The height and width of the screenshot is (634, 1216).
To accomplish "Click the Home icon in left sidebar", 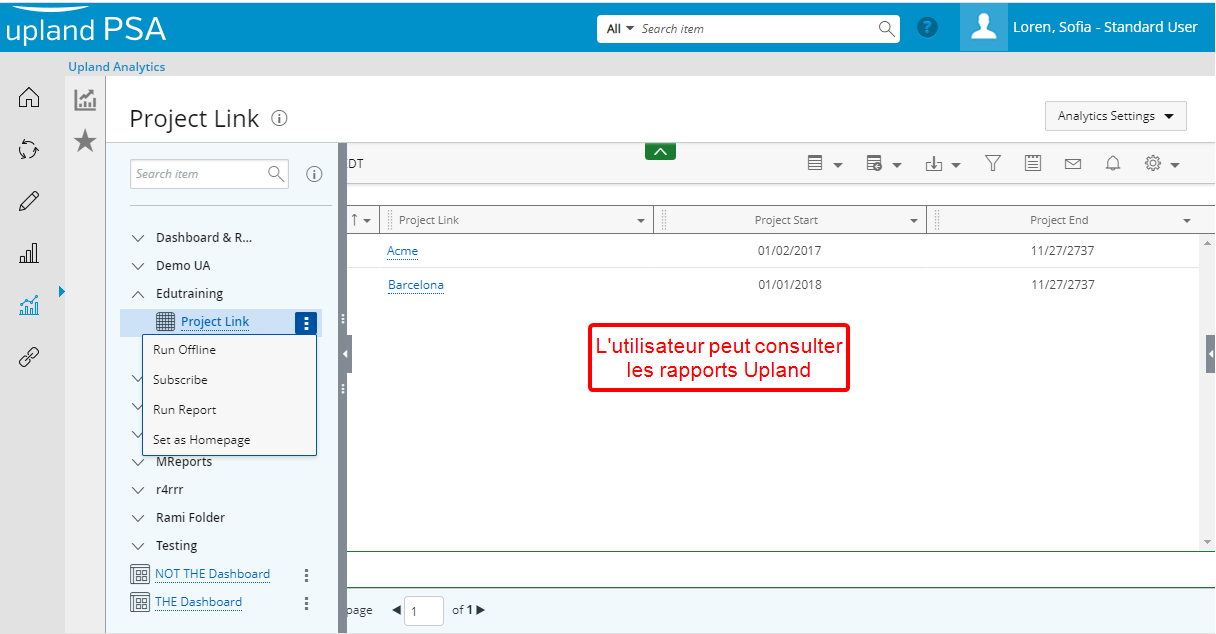I will point(29,97).
